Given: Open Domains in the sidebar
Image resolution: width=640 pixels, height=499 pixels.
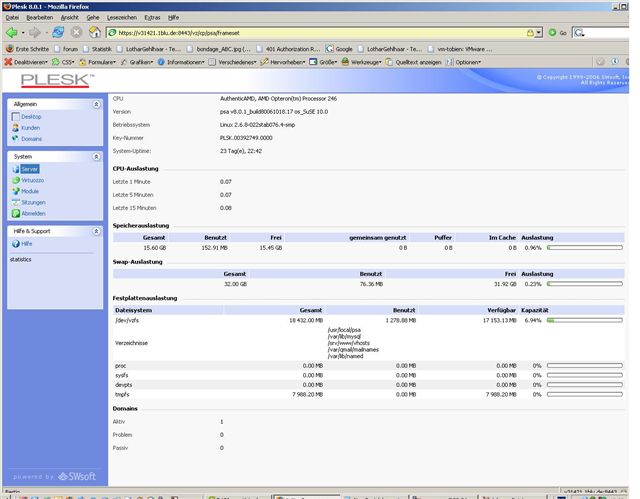Looking at the screenshot, I should coord(31,139).
